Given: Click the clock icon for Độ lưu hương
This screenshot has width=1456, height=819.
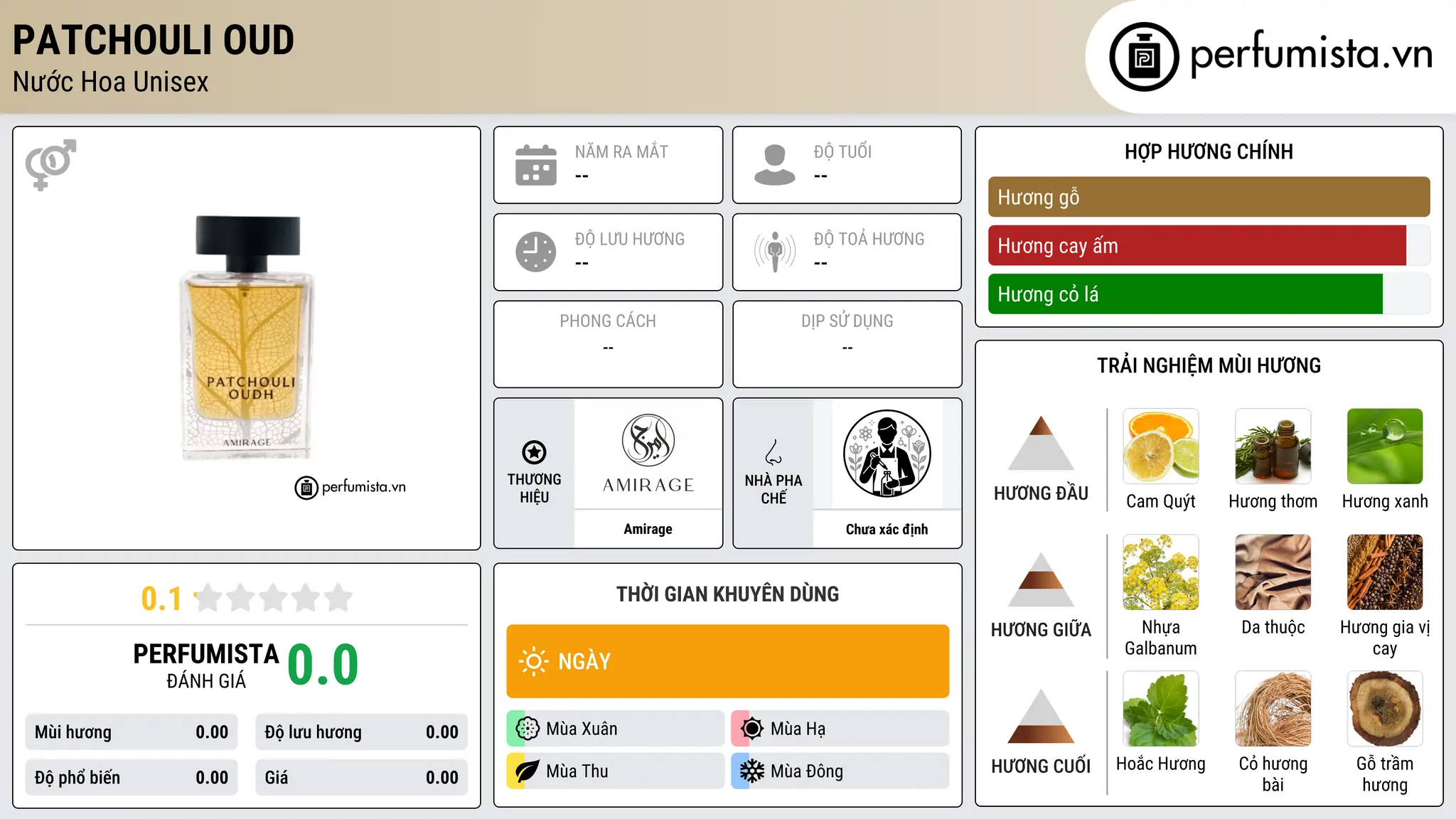Looking at the screenshot, I should click(x=536, y=252).
